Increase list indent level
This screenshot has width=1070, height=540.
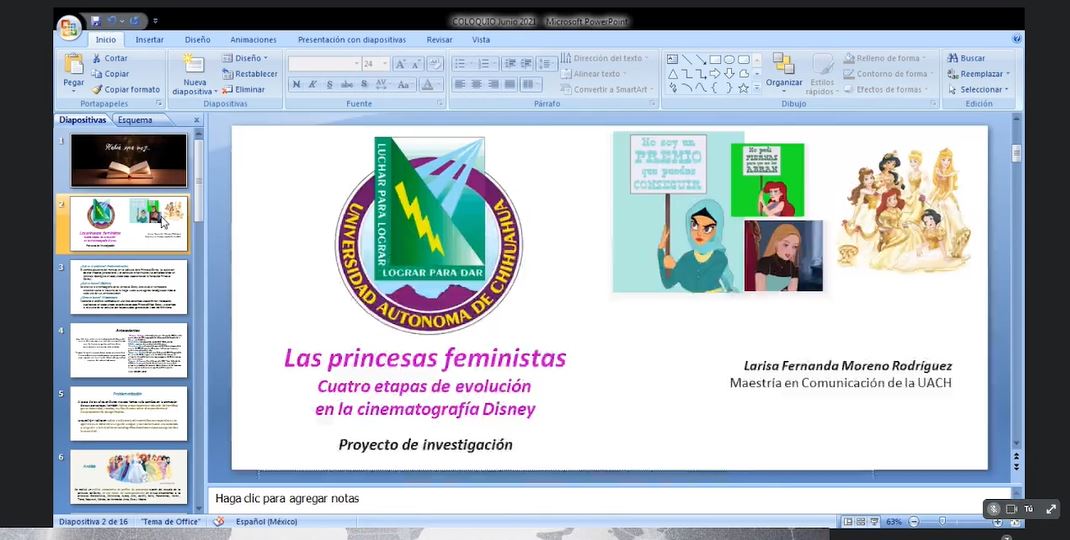526,63
